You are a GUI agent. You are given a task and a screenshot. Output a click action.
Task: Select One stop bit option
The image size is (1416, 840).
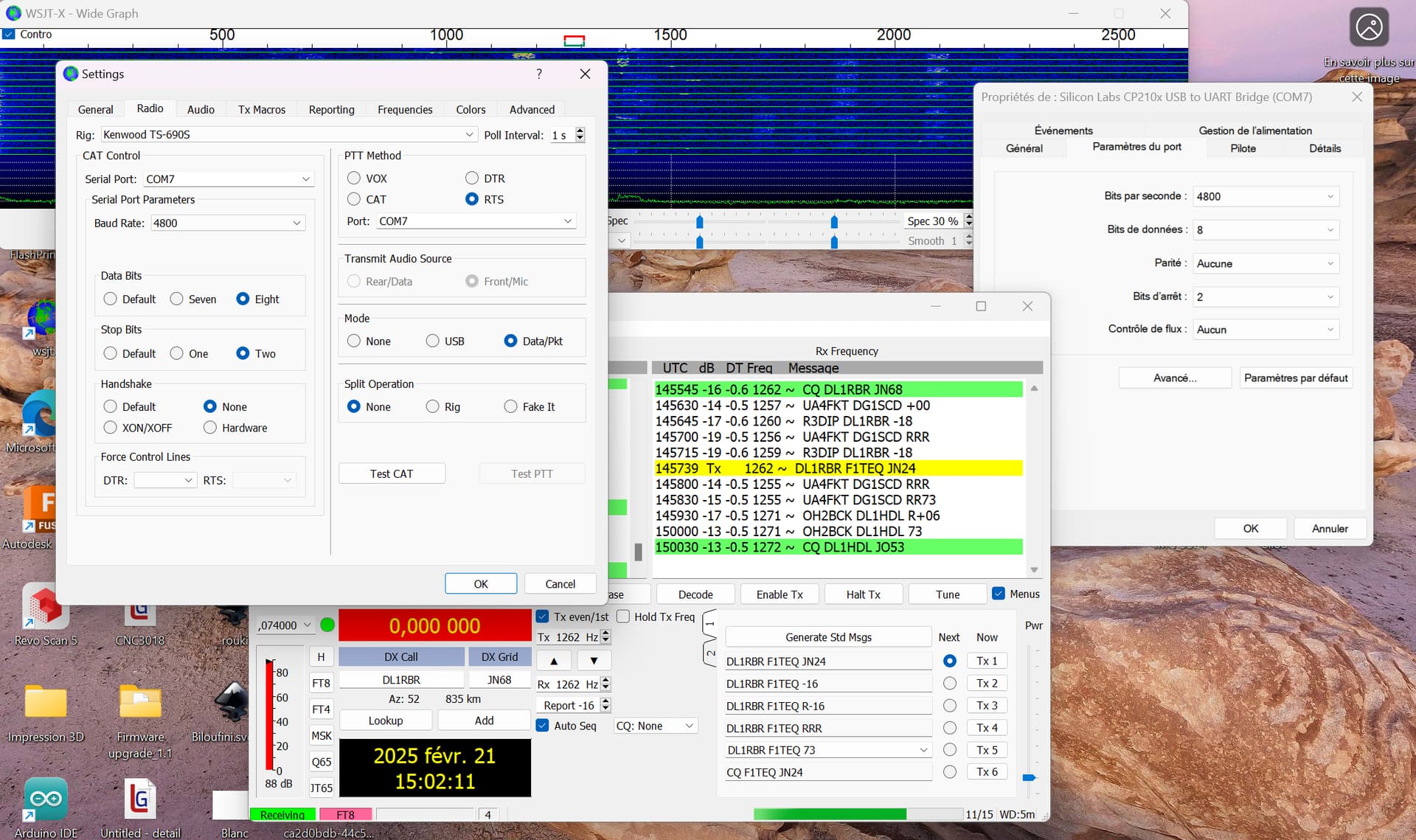(177, 353)
